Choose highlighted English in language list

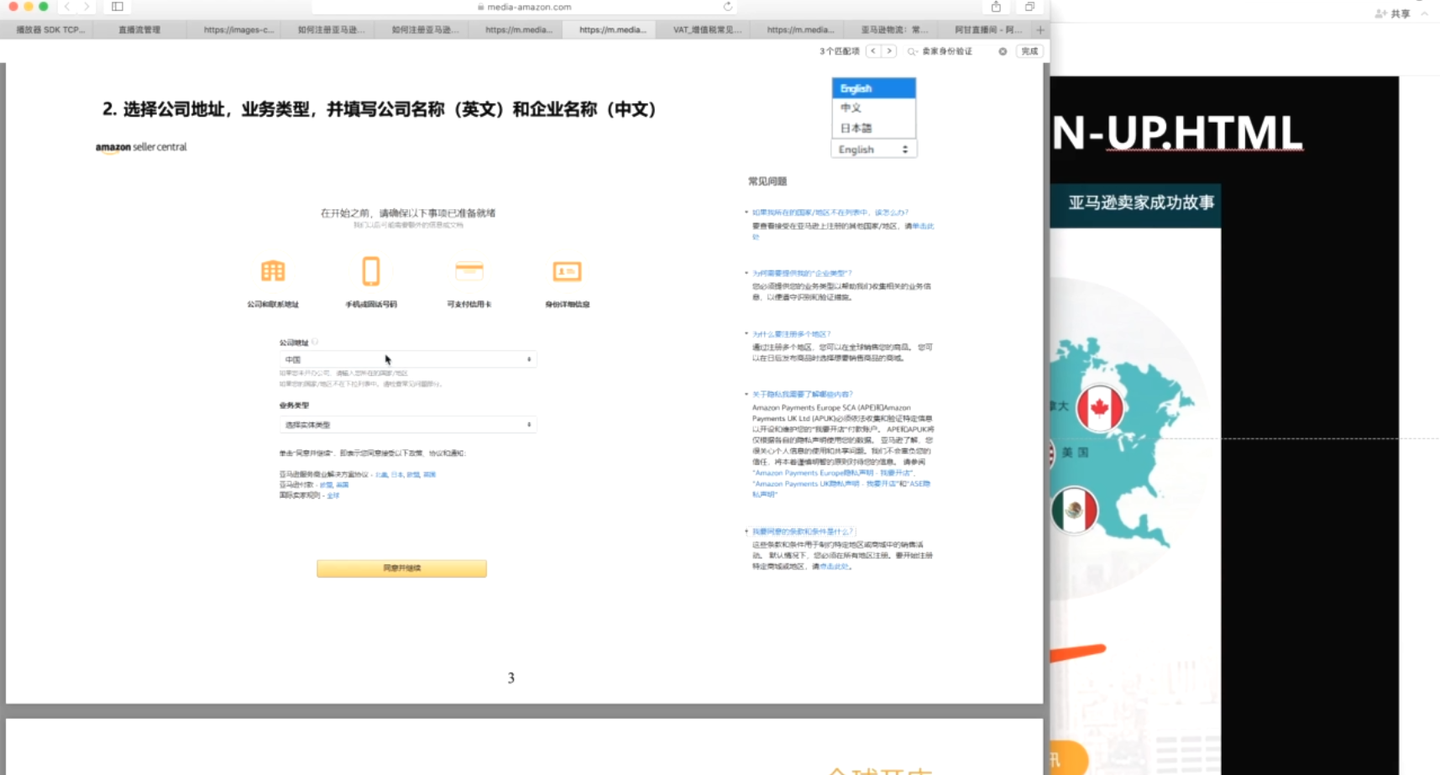point(874,88)
